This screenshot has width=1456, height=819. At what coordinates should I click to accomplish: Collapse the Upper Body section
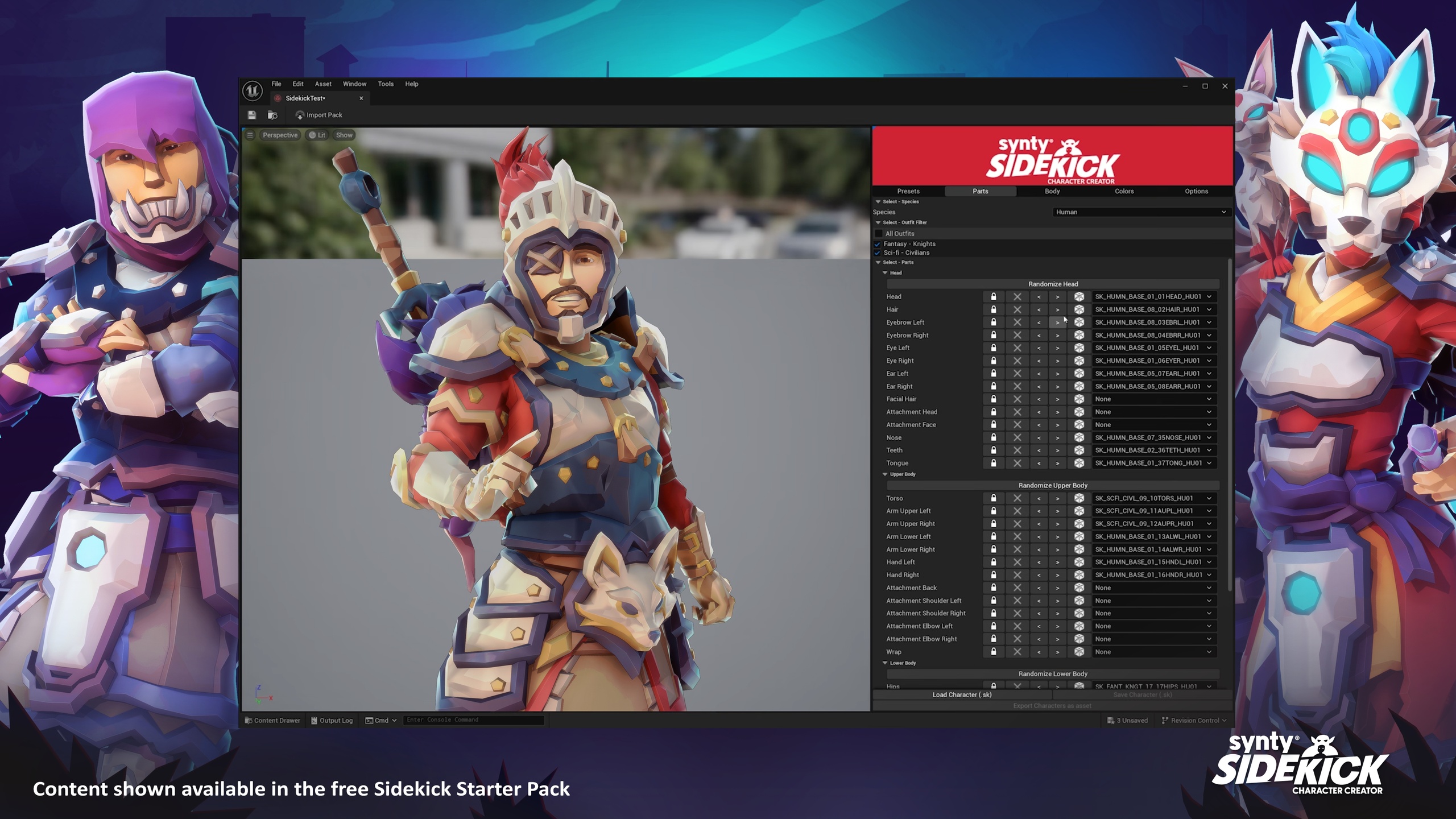pyautogui.click(x=885, y=474)
